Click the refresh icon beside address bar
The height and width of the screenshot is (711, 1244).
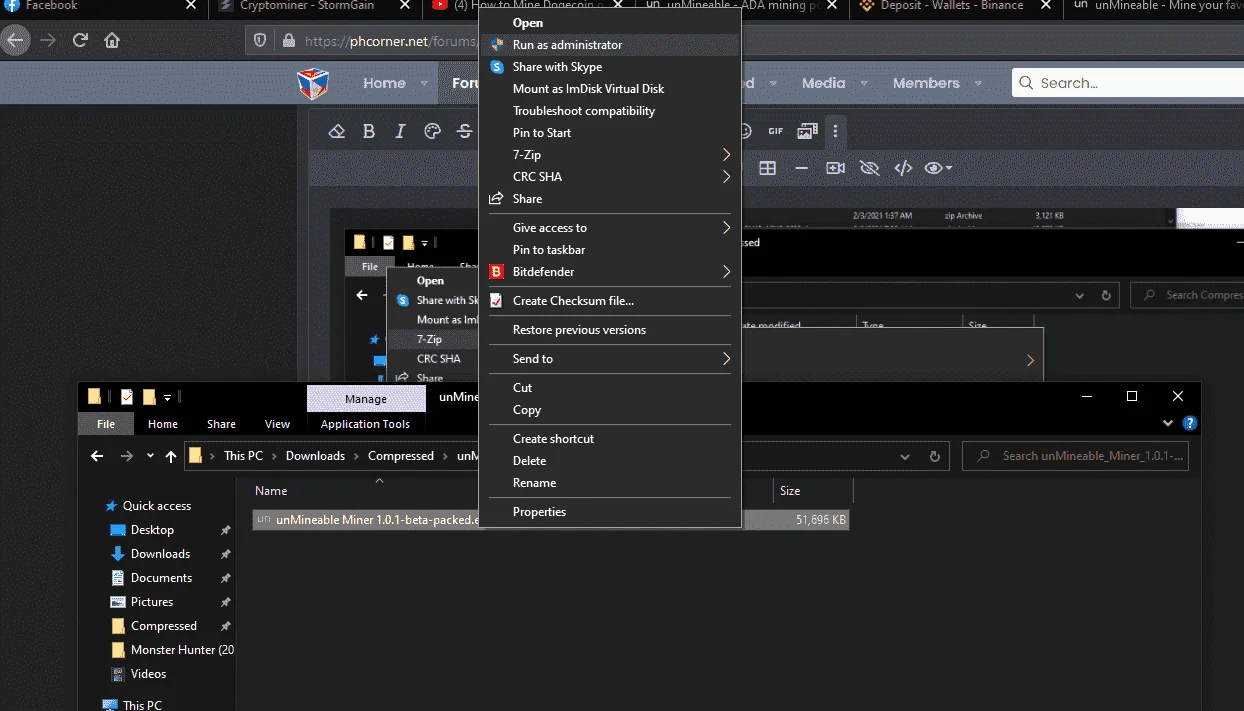[935, 456]
